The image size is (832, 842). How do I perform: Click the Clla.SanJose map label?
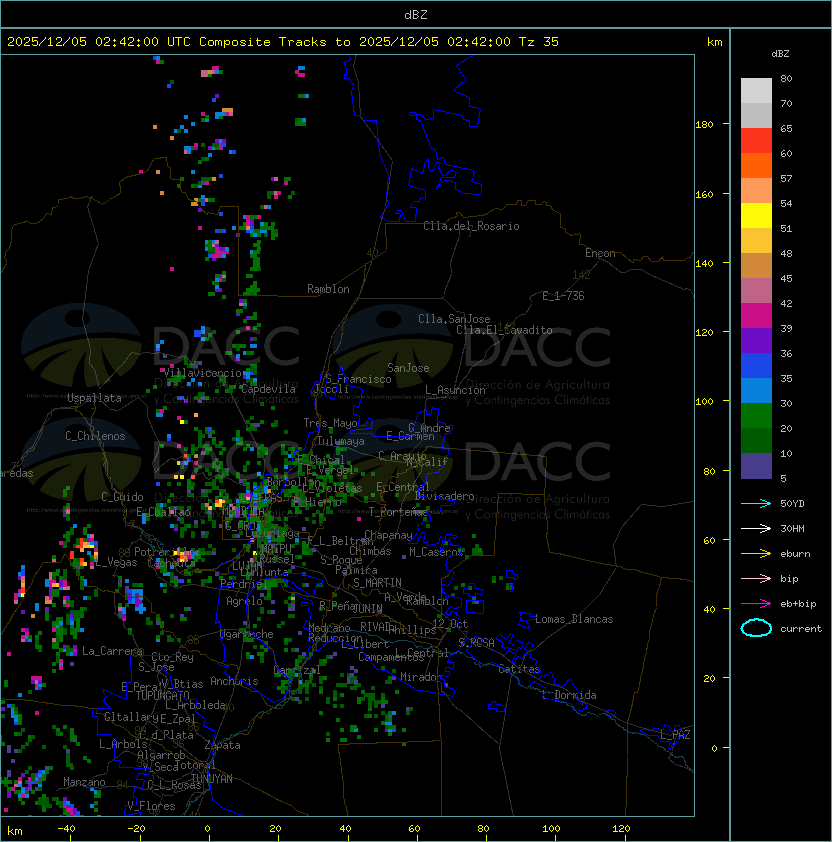click(x=454, y=319)
